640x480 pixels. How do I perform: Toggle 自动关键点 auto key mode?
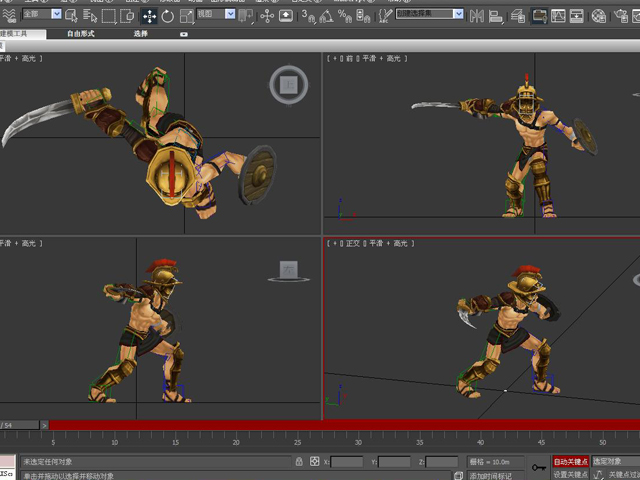(x=571, y=462)
